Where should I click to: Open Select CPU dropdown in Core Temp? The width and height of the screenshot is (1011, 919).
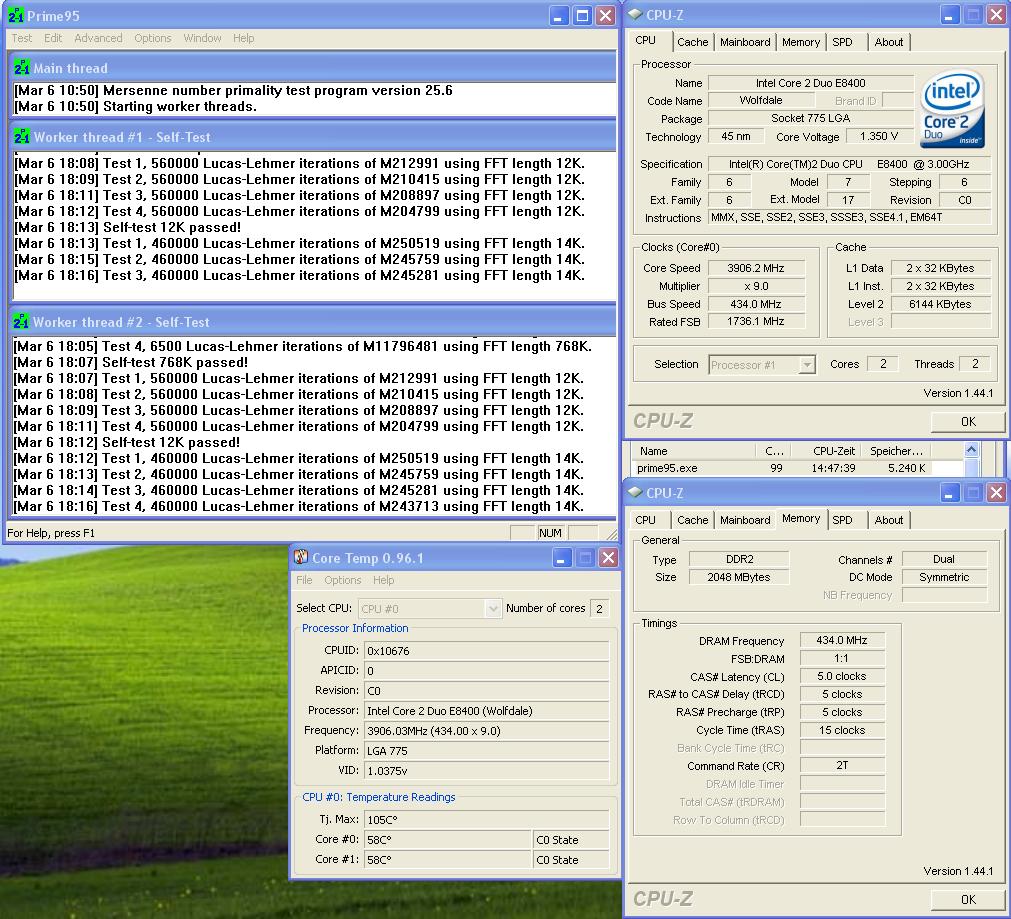pos(429,609)
